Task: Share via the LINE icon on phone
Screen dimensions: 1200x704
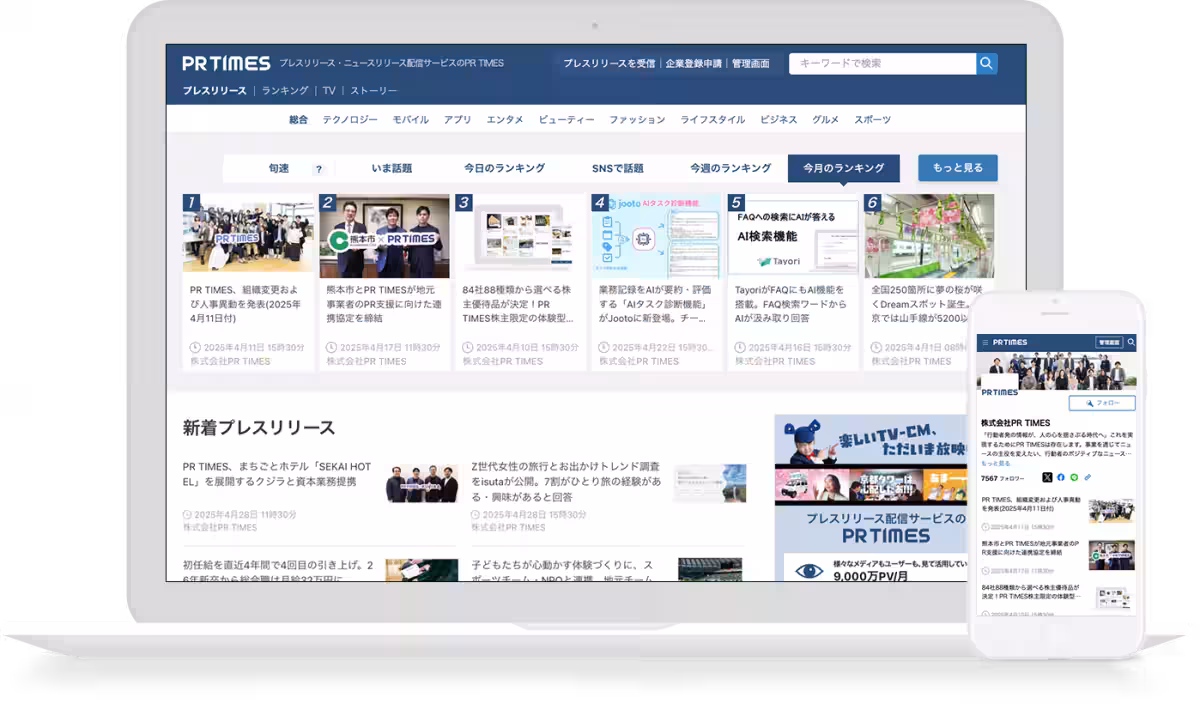Action: [1074, 478]
